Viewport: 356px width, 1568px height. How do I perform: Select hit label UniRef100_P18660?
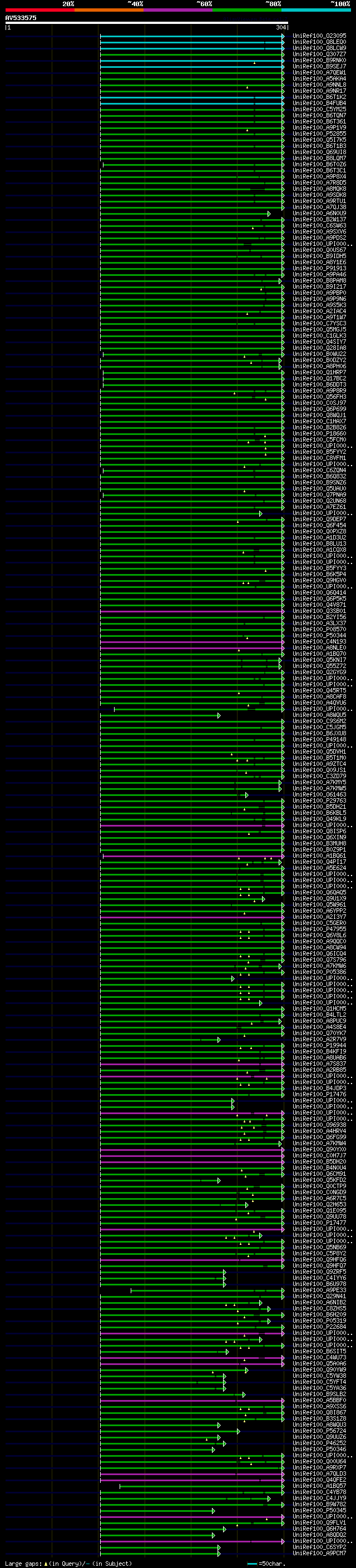coord(319,434)
